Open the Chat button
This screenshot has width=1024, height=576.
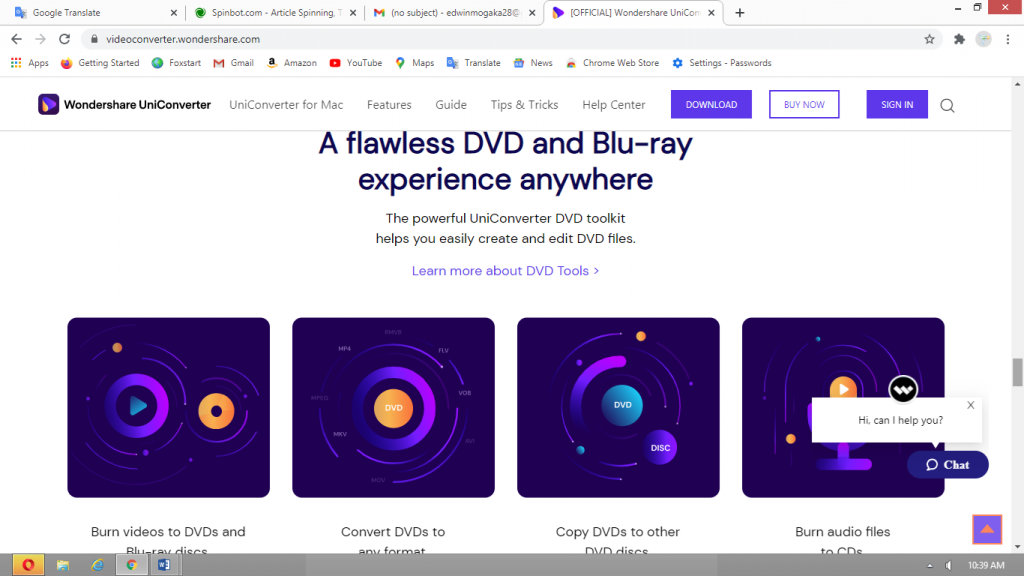(x=948, y=464)
